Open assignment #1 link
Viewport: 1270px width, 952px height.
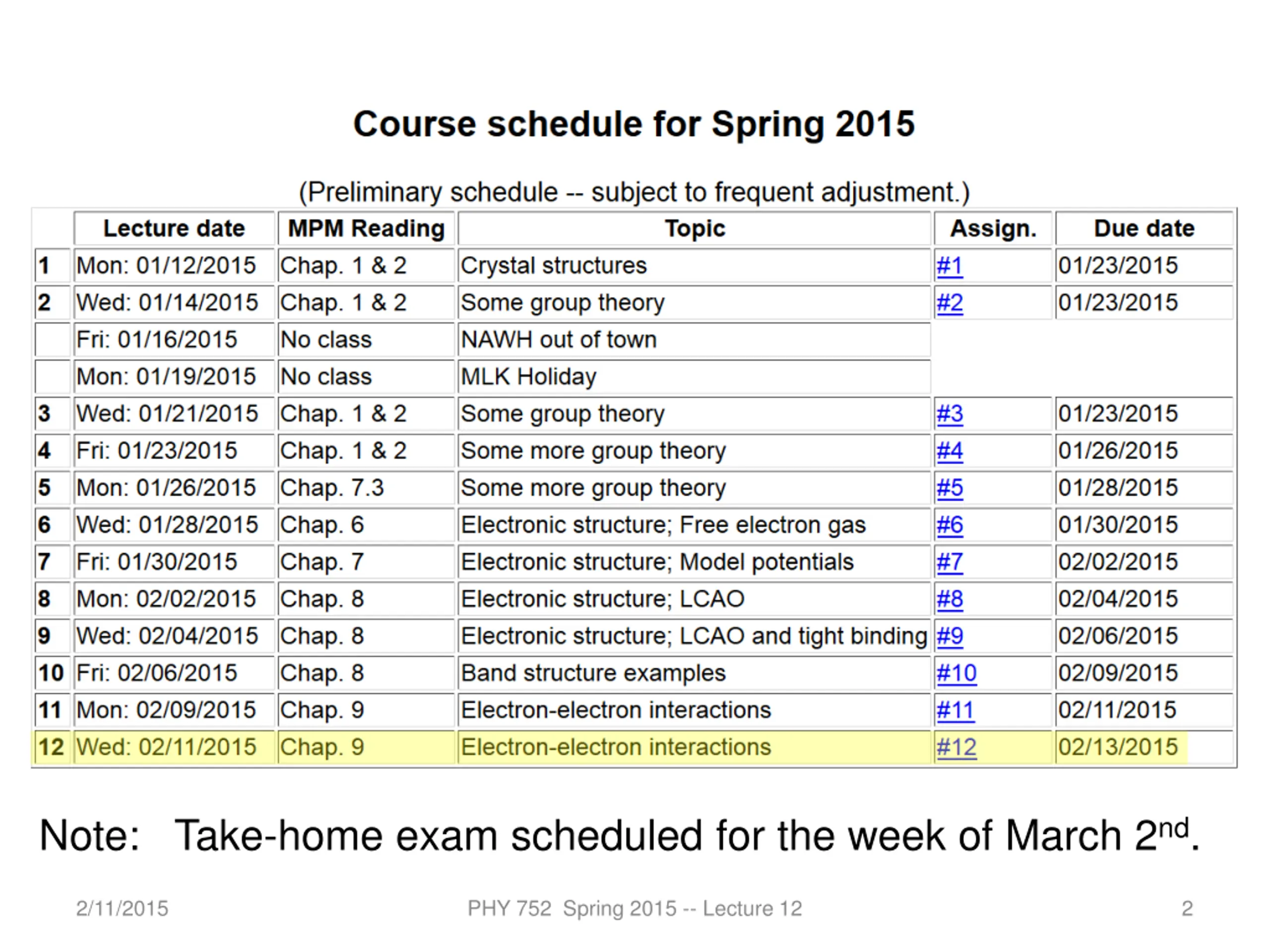tap(950, 266)
